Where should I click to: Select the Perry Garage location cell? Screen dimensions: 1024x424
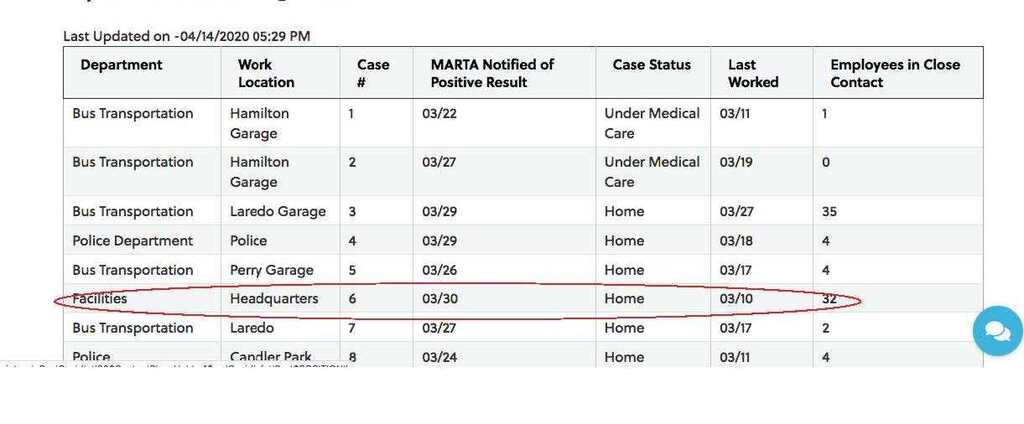[272, 270]
